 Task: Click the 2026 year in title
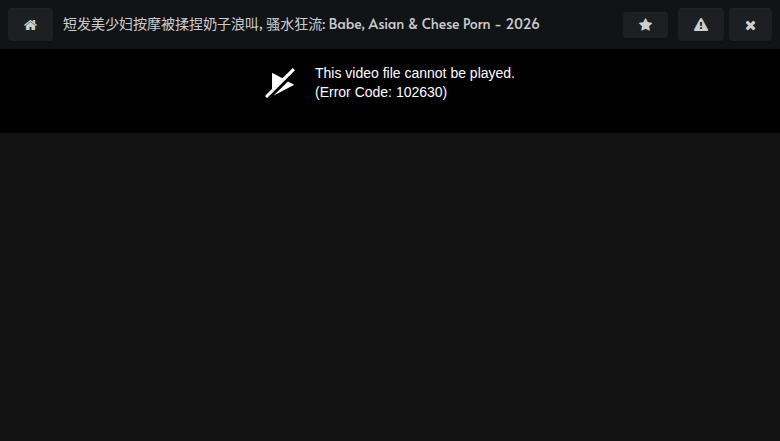coord(522,24)
